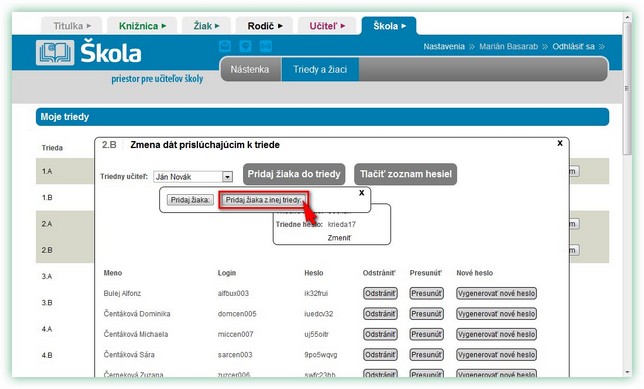Select class 2.B in the class list
This screenshot has width=644, height=389.
[x=47, y=250]
